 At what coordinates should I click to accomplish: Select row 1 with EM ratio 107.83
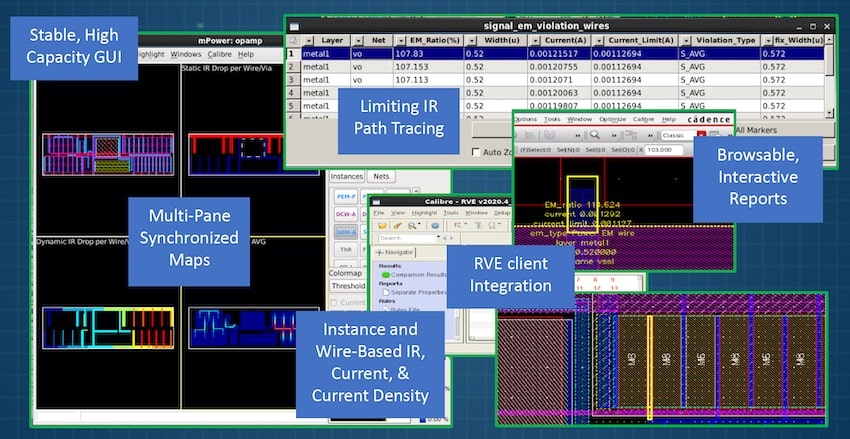coord(556,54)
